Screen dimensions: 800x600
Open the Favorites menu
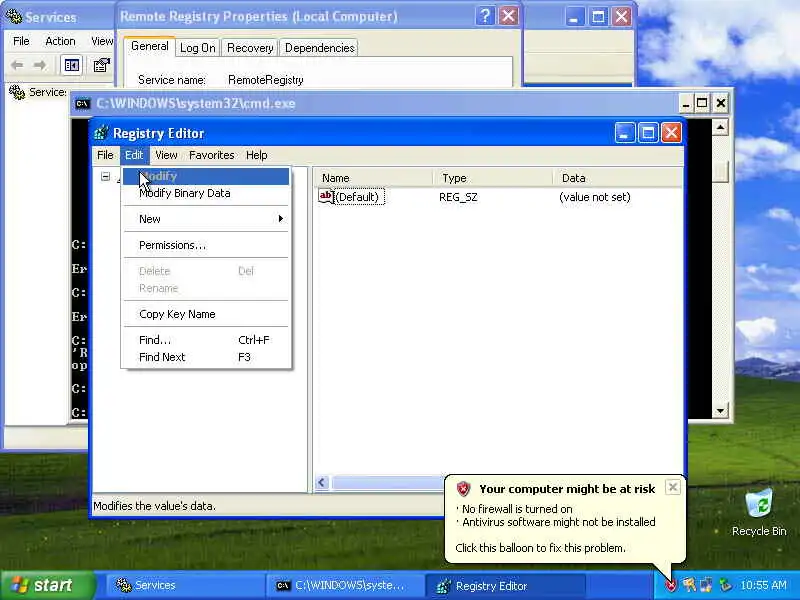point(212,155)
